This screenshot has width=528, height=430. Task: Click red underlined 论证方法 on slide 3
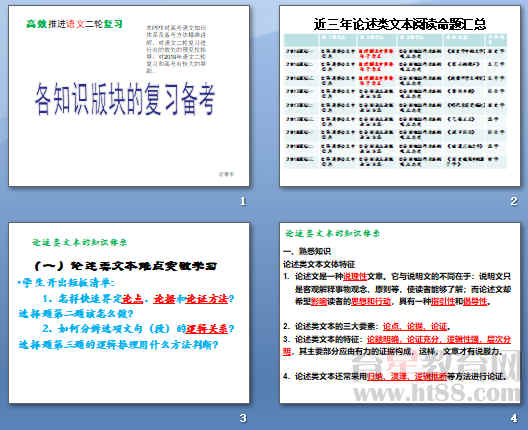pyautogui.click(x=207, y=299)
